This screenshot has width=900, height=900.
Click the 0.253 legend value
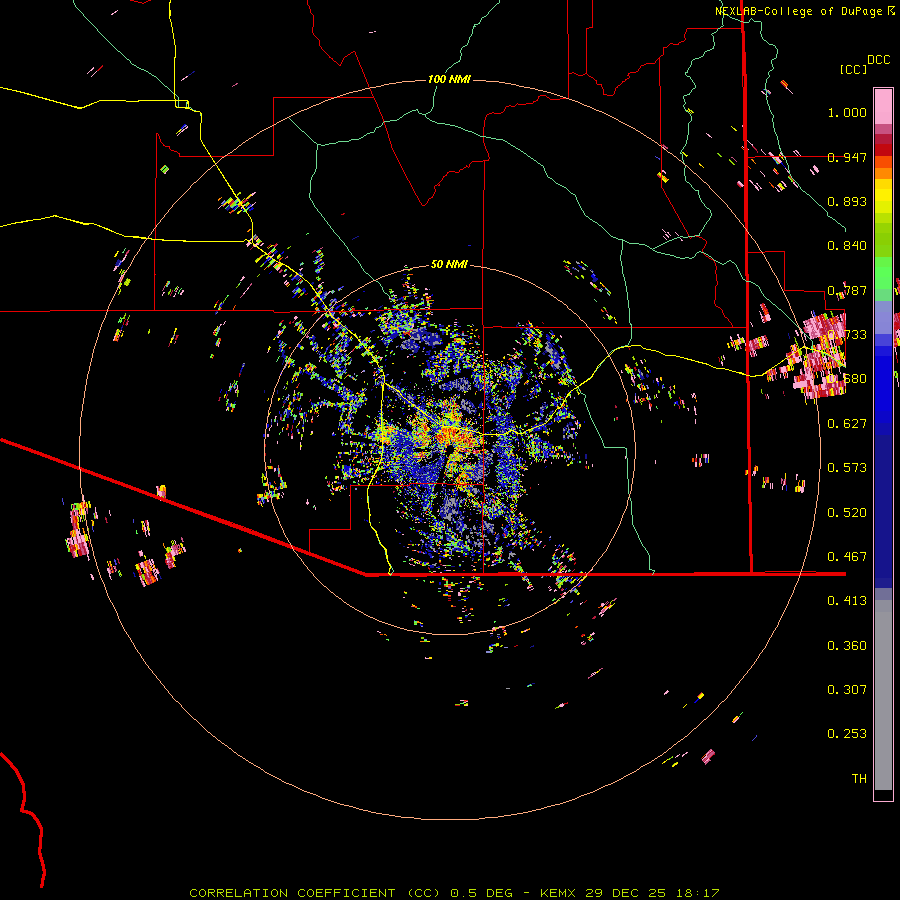[847, 734]
